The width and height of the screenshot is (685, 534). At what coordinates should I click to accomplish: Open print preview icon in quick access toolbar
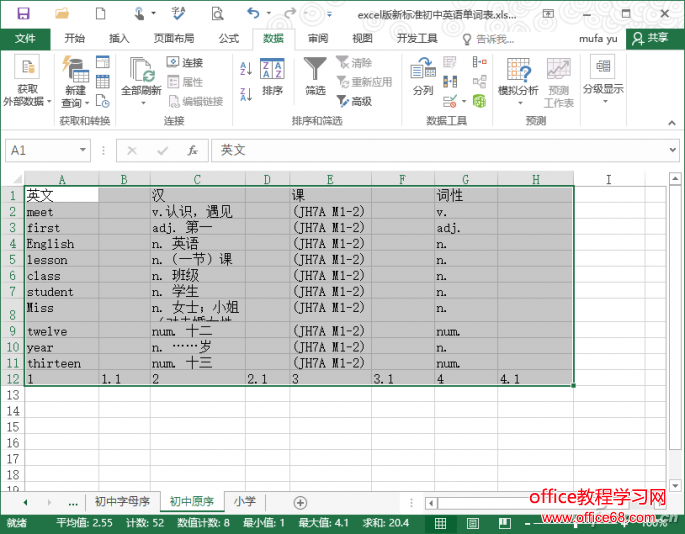point(217,14)
